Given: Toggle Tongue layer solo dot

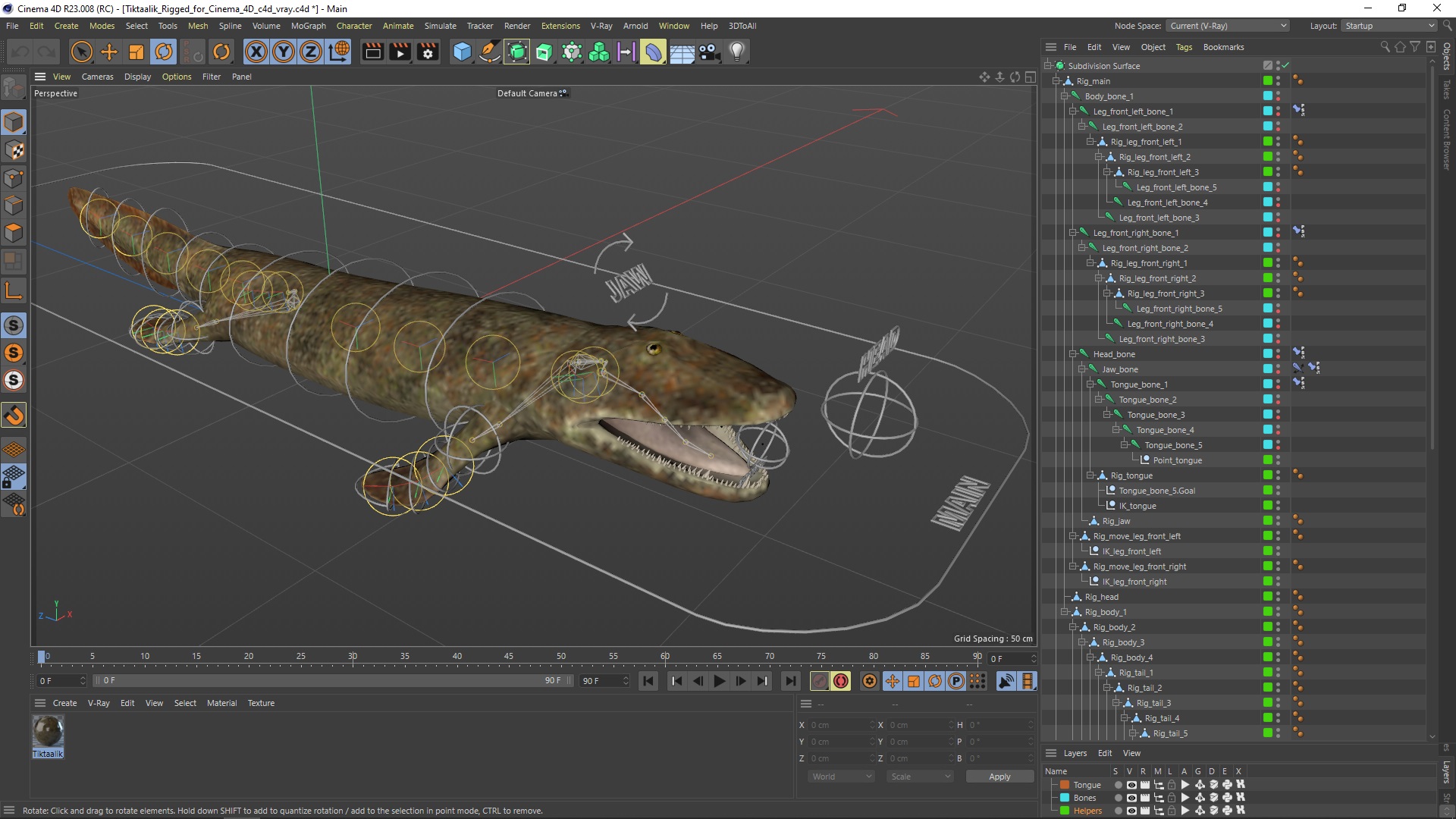Looking at the screenshot, I should (x=1118, y=785).
